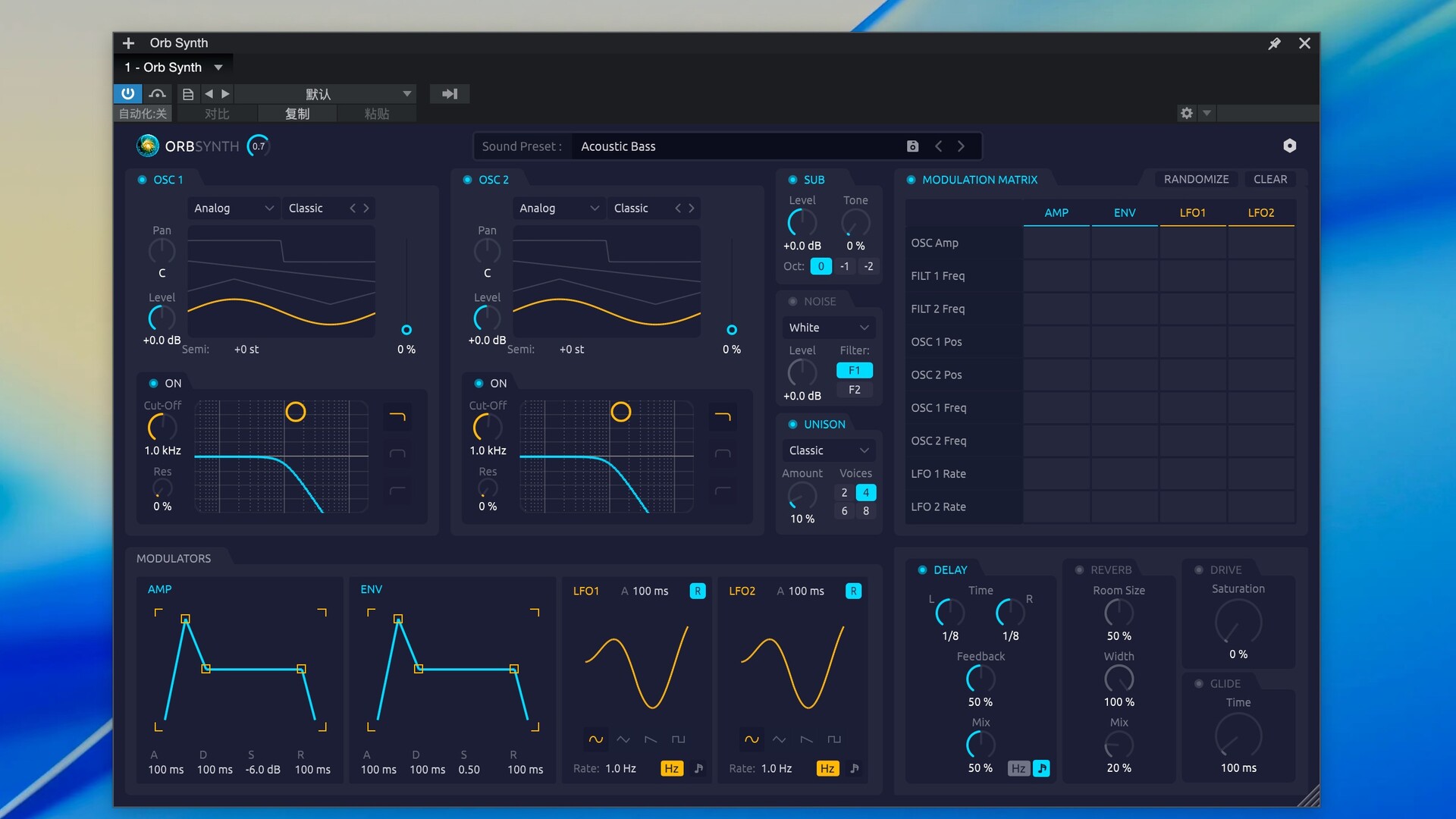Choose OSC 1 low-pass filter shape
The height and width of the screenshot is (819, 1456).
pos(397,416)
